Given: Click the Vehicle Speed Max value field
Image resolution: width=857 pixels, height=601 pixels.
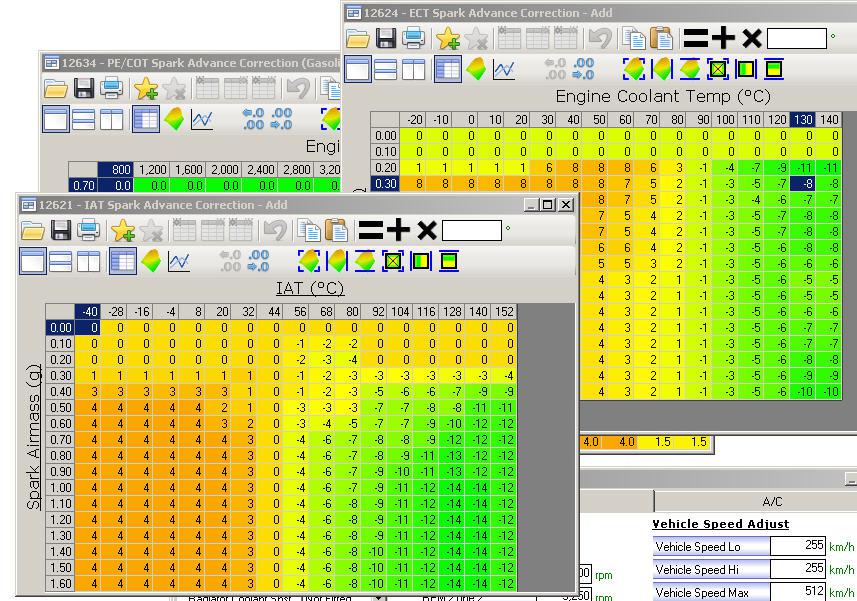Looking at the screenshot, I should (803, 592).
